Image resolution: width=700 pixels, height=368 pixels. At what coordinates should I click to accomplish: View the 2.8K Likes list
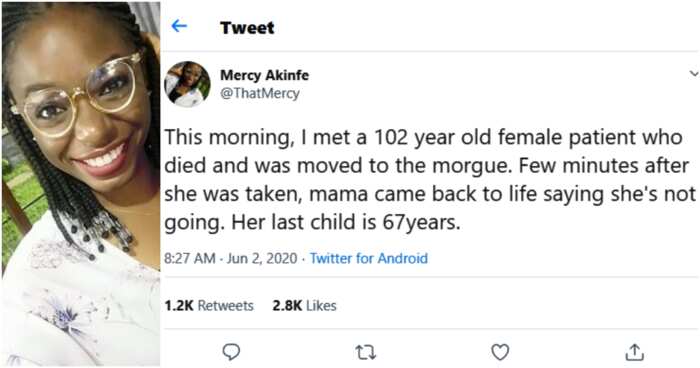tap(304, 305)
